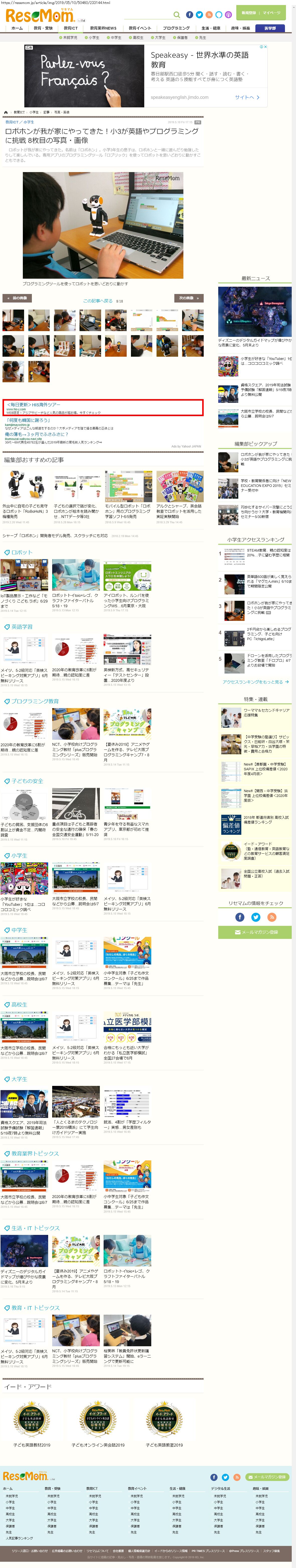Click the footer Facebook icon

coord(214,1477)
